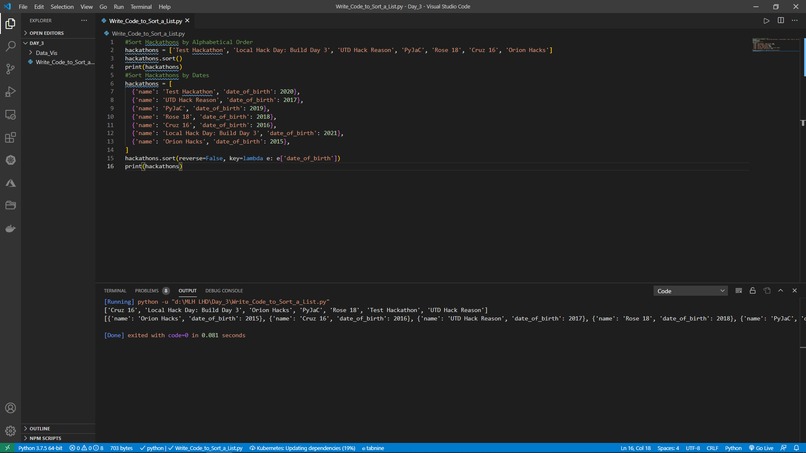Change indentation via Spaces: 4
Viewport: 806px width, 453px height.
point(668,448)
